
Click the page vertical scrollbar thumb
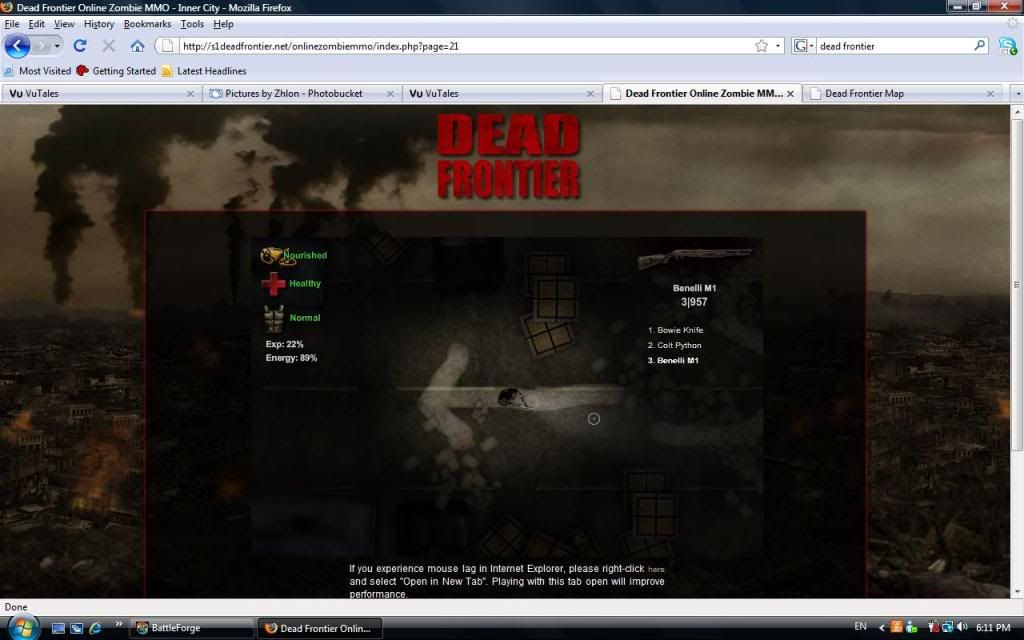click(1017, 284)
